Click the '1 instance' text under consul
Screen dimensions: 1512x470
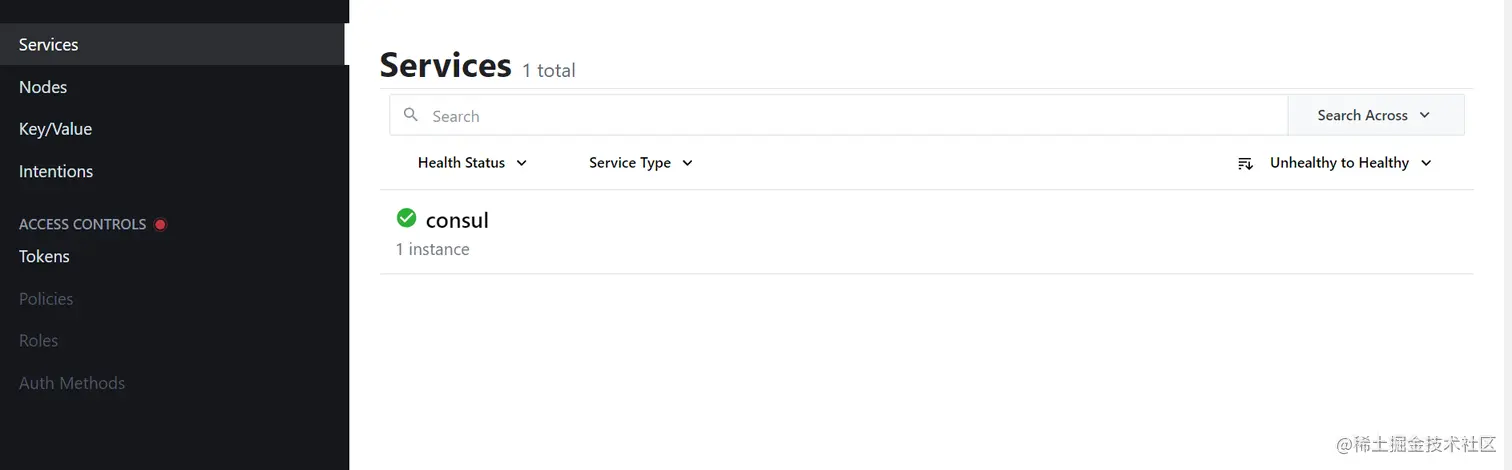click(432, 249)
